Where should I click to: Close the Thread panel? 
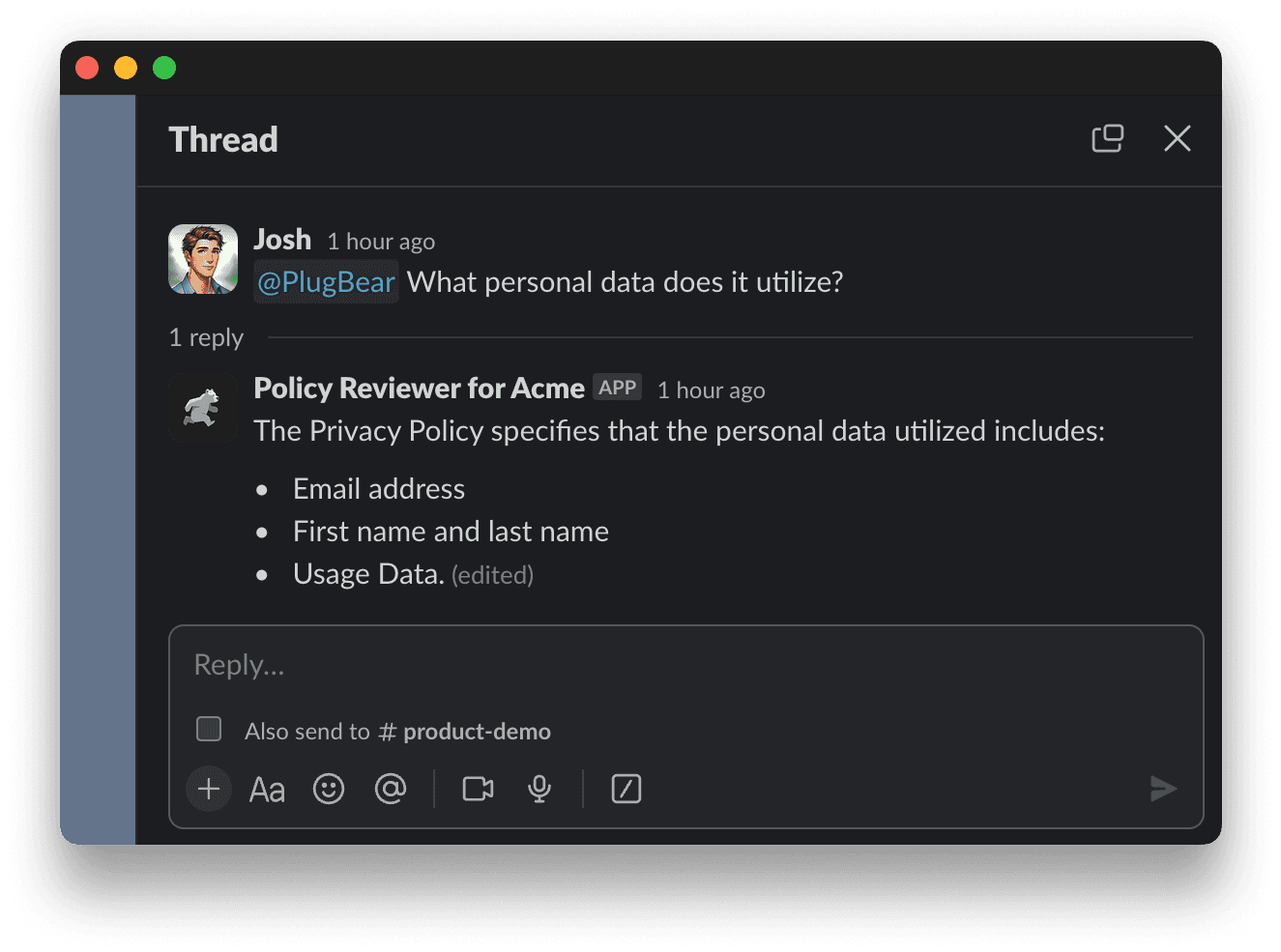1178,138
